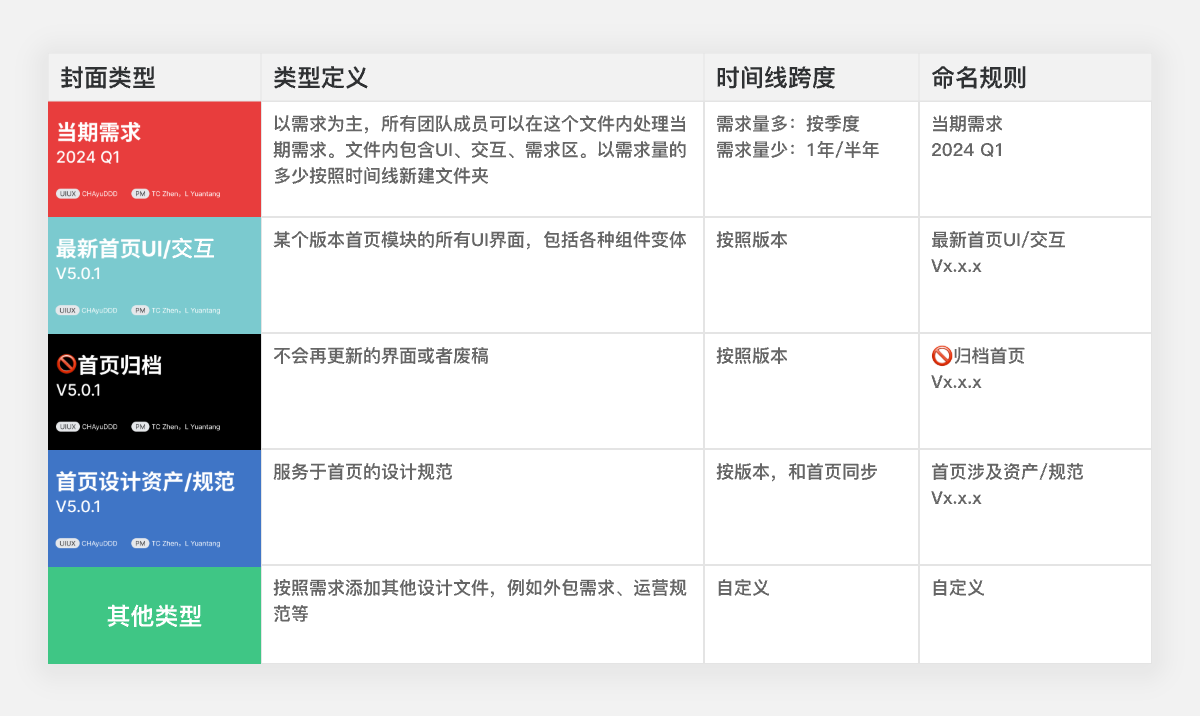
Task: Click the blue 首页设计资产/规范 cover
Action: pyautogui.click(x=154, y=508)
